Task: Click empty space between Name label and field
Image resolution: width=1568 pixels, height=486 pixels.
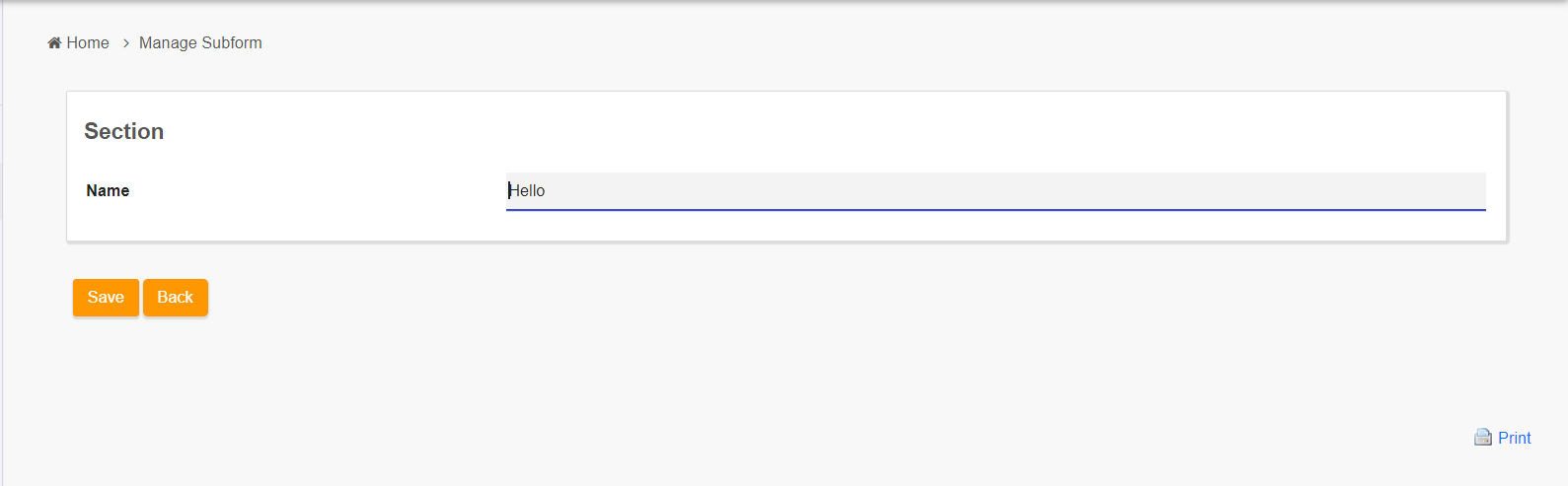Action: click(316, 190)
